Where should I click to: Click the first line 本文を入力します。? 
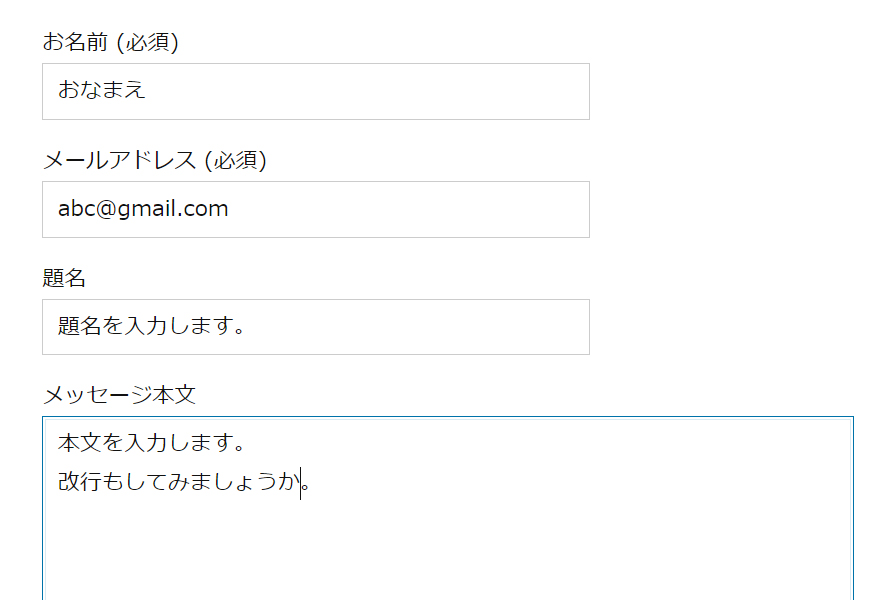152,442
